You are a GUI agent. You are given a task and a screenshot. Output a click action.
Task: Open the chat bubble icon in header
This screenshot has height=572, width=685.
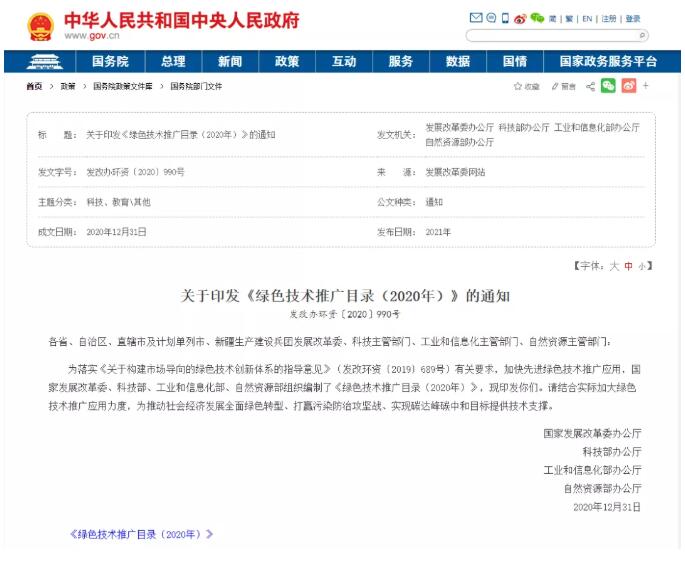tap(491, 18)
